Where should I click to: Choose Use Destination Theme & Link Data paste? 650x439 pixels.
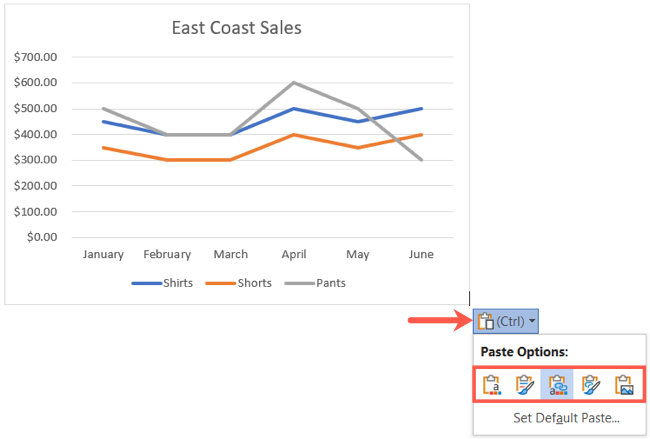pos(557,385)
